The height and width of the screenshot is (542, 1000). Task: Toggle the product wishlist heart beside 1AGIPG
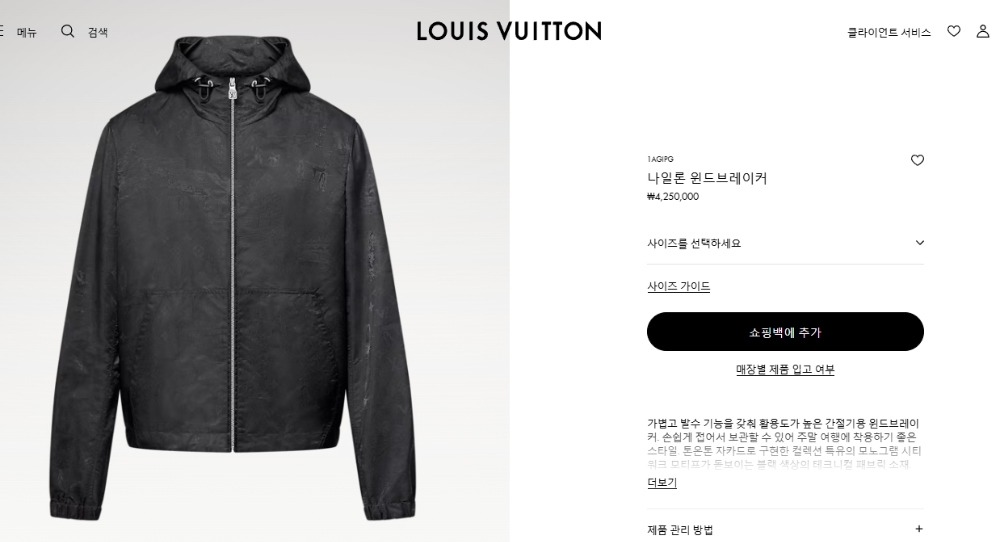917,160
